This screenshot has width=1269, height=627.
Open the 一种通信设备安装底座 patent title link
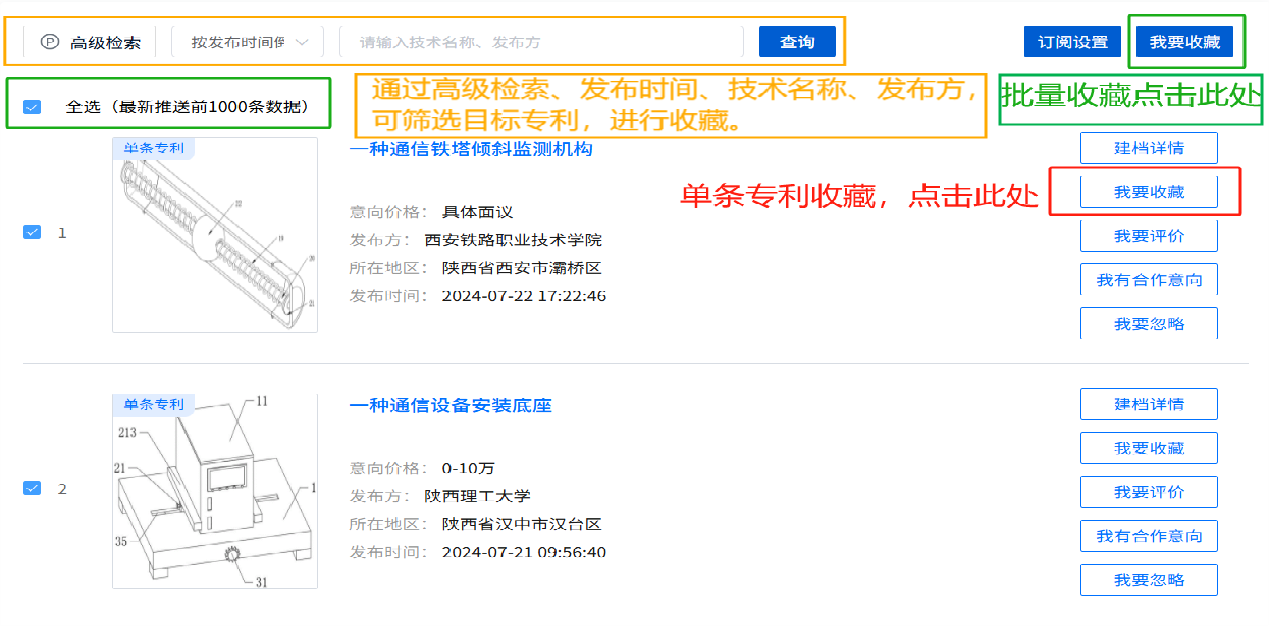coord(450,405)
